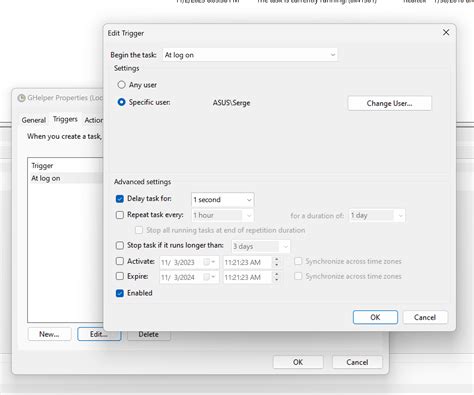Toggle the Delay task for checkbox
The height and width of the screenshot is (395, 474).
[120, 199]
